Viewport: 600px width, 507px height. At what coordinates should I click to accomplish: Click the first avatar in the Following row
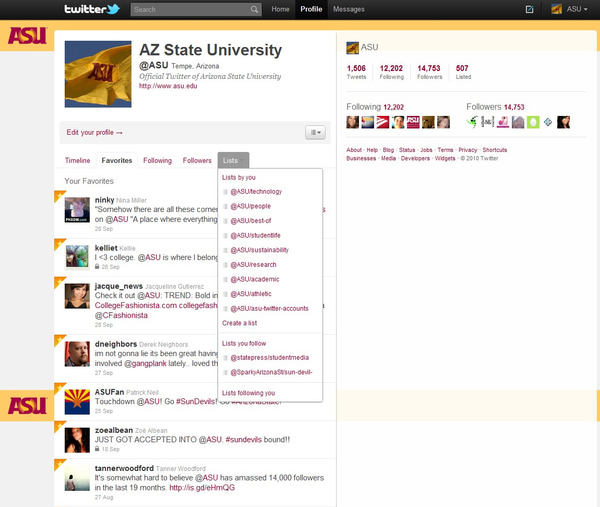click(x=352, y=122)
